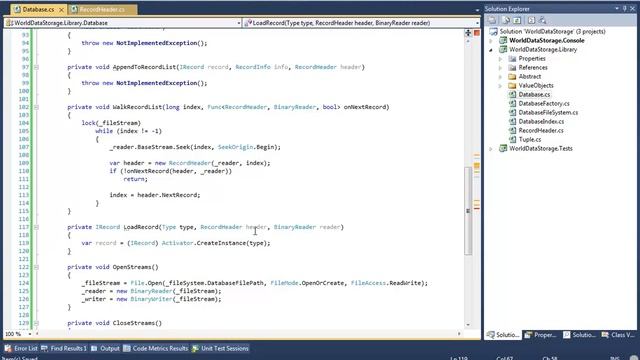Click the Solution 'WorldDataStorage' root node icon
The width and height of the screenshot is (640, 360).
[x=493, y=31]
